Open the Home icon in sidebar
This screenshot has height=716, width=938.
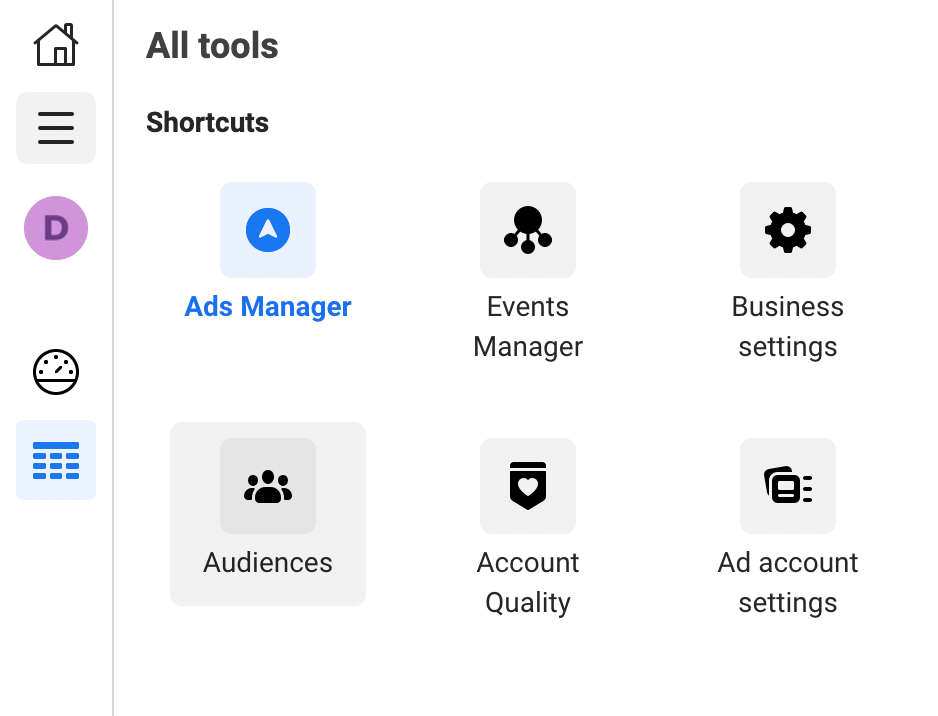(x=56, y=45)
